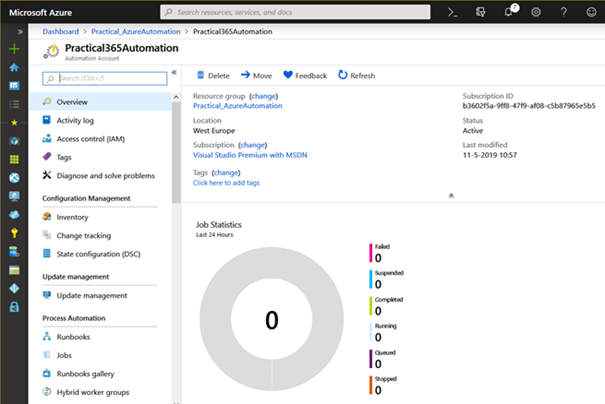The width and height of the screenshot is (605, 404).
Task: Click here to add tags link
Action: point(226,182)
